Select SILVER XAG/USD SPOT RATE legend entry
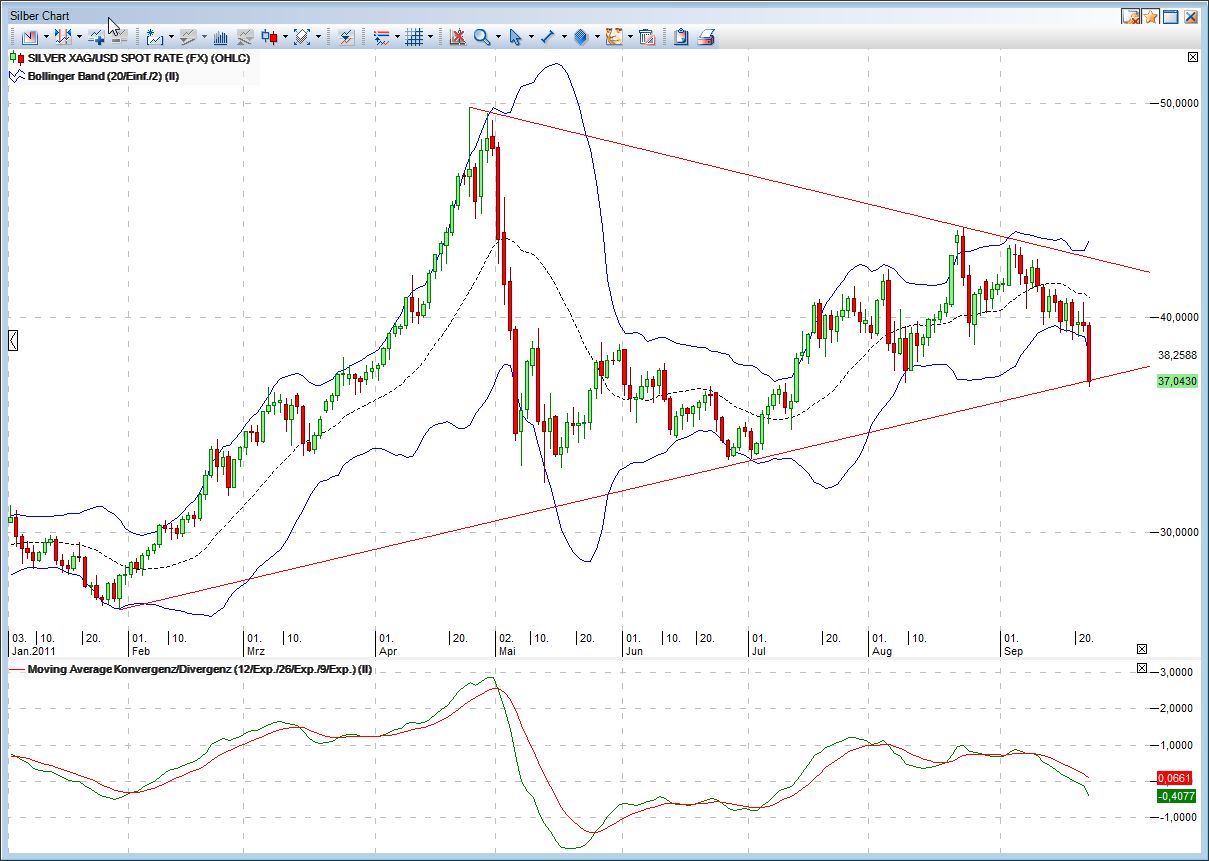The height and width of the screenshot is (861, 1209). (138, 58)
